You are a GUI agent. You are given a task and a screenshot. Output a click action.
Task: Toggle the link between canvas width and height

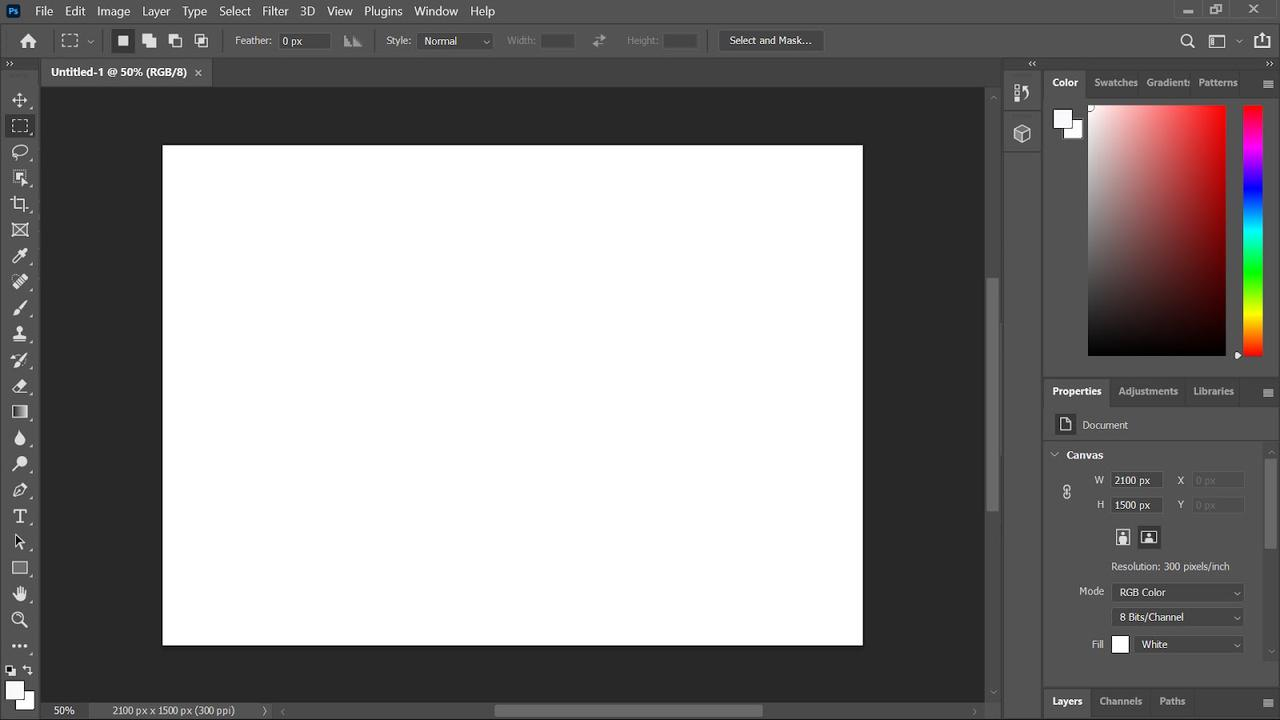1066,492
